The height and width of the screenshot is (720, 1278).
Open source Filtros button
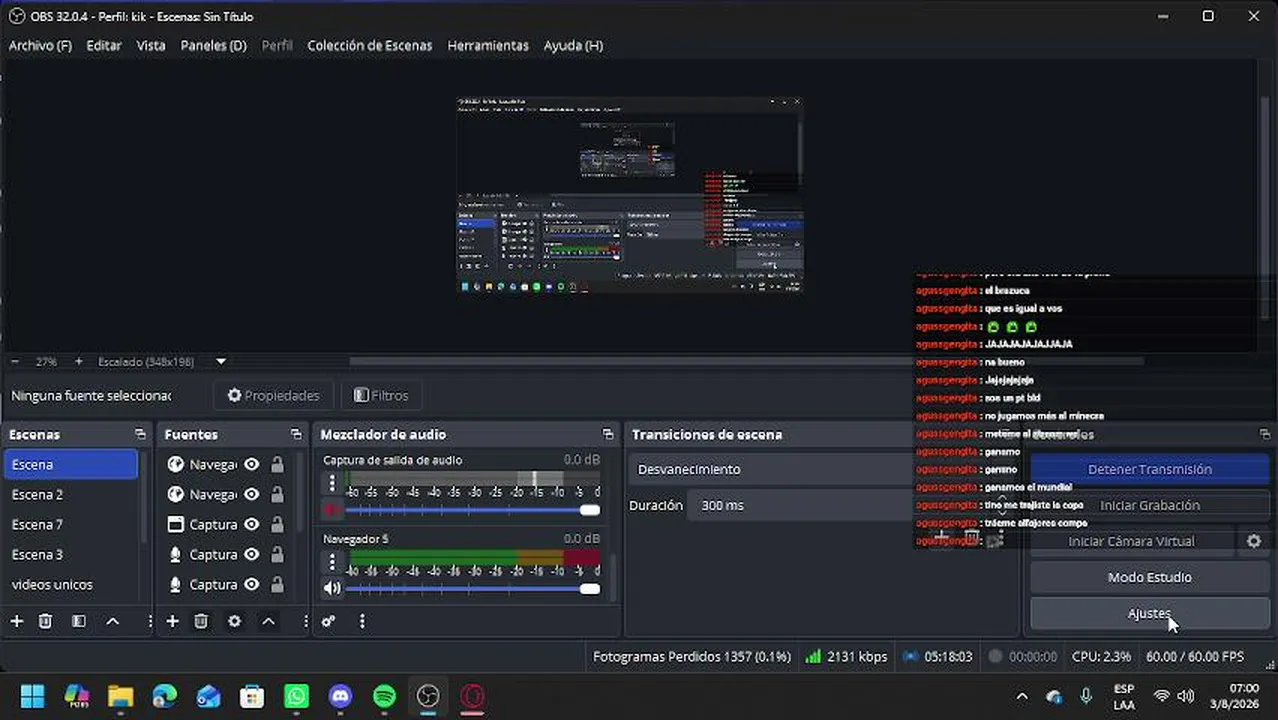click(381, 395)
